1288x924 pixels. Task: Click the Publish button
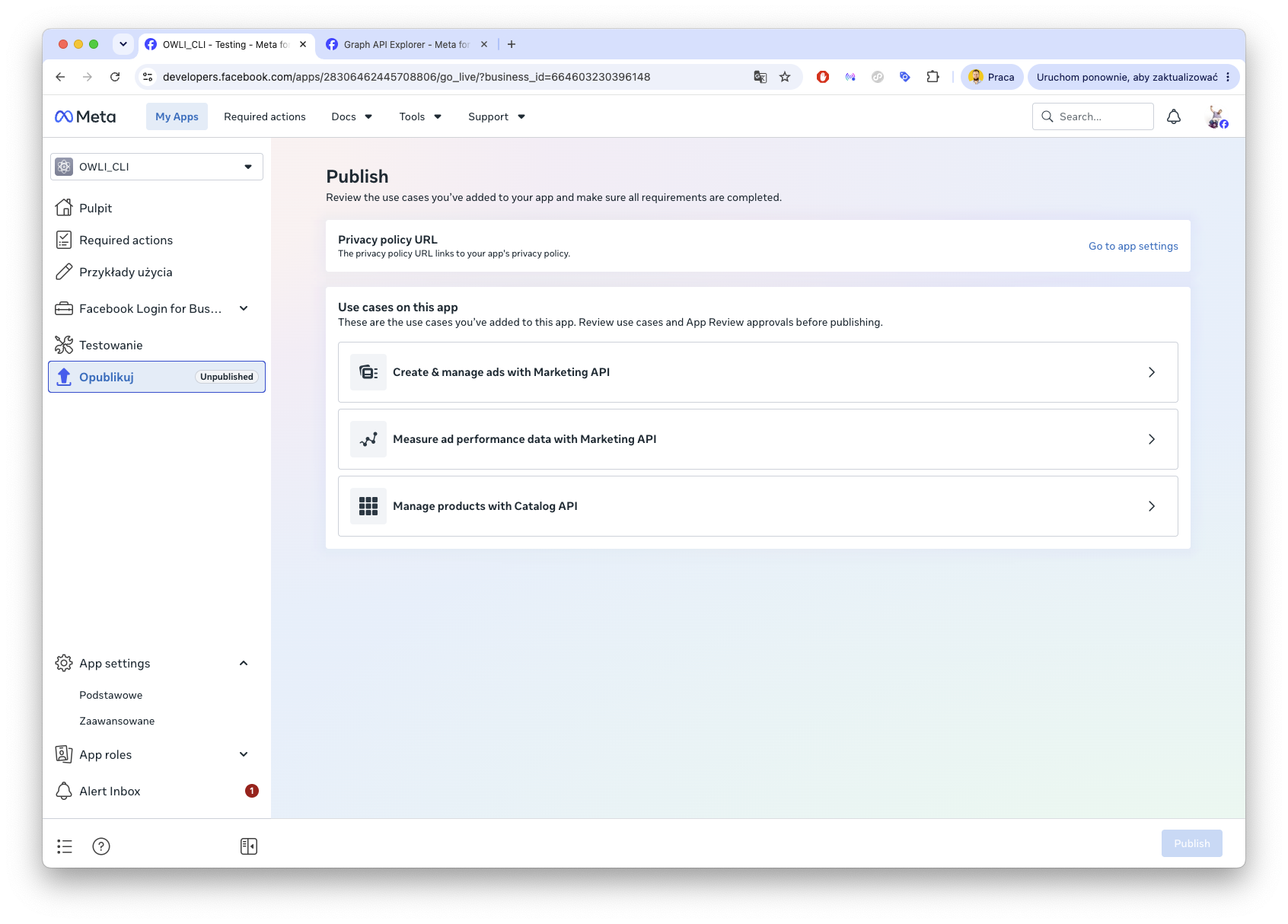tap(1192, 843)
